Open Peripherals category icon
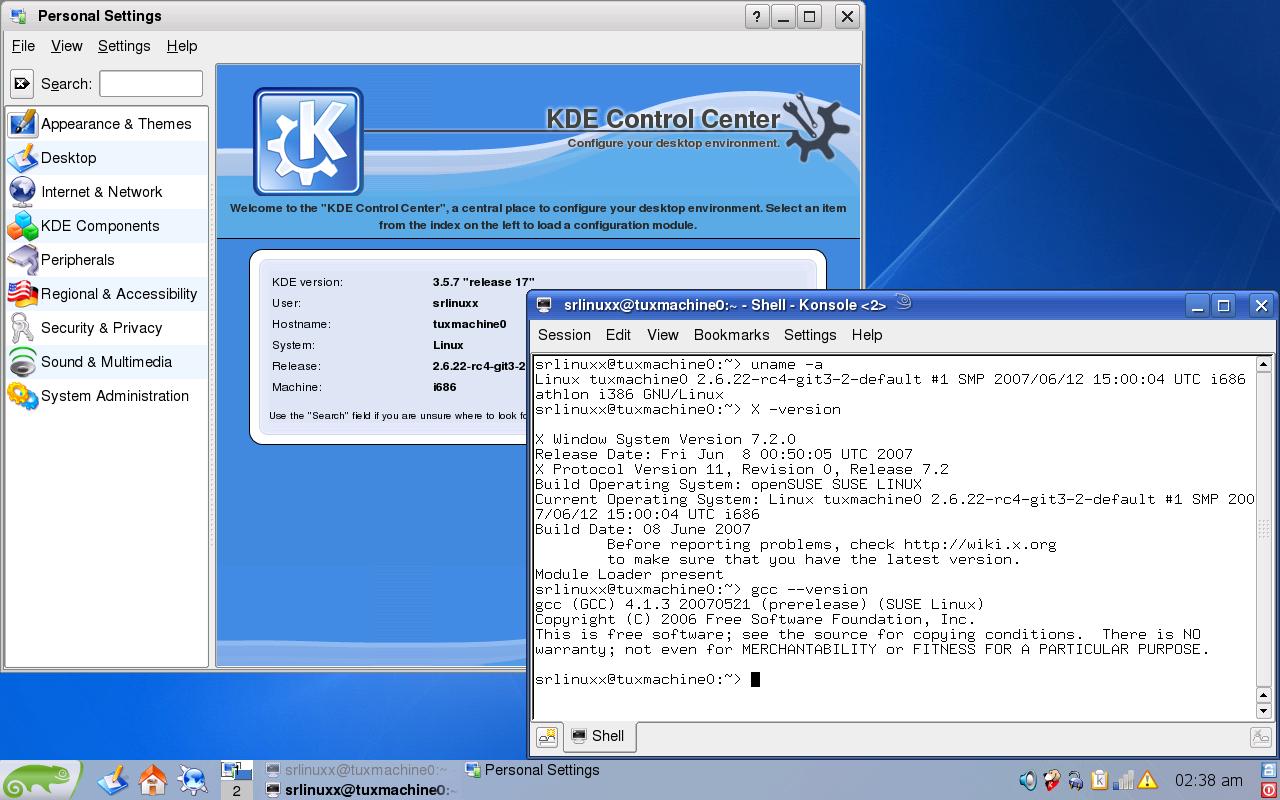Viewport: 1280px width, 800px height. tap(22, 260)
